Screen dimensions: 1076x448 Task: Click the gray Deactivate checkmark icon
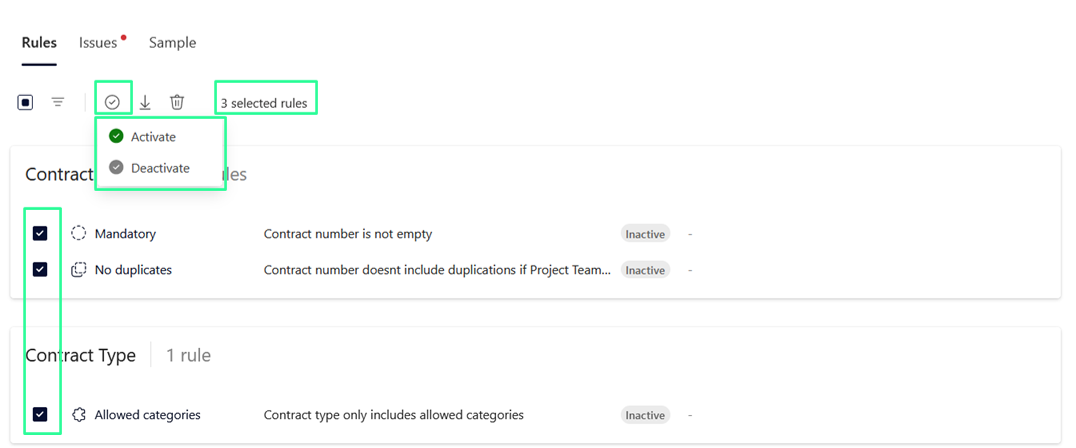116,168
